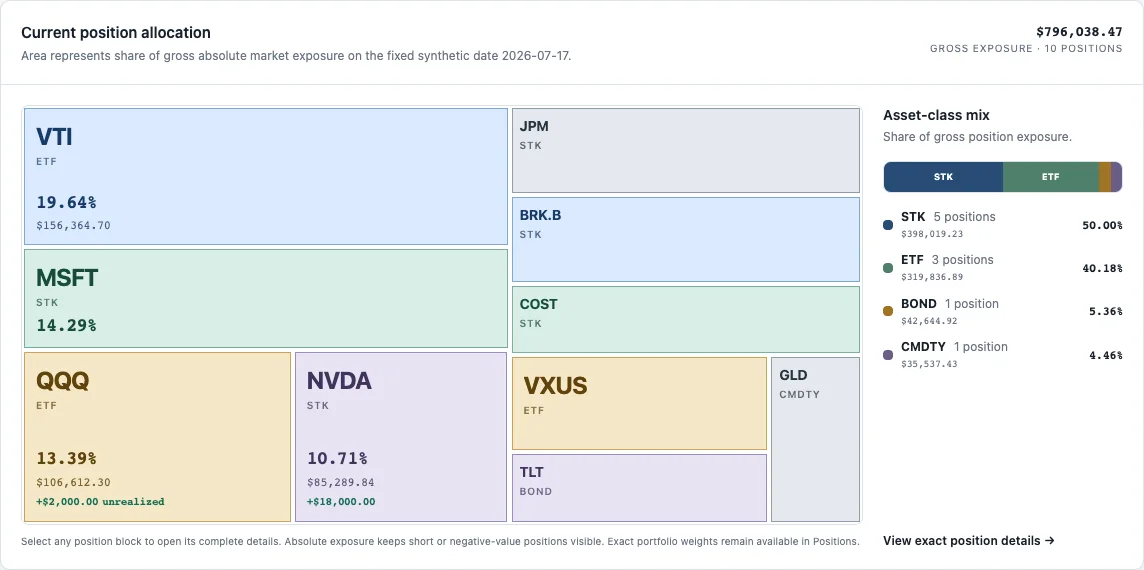Screen dimensions: 1144x570
Task: Click the $796,038.47 gross exposure value
Action: point(1079,31)
